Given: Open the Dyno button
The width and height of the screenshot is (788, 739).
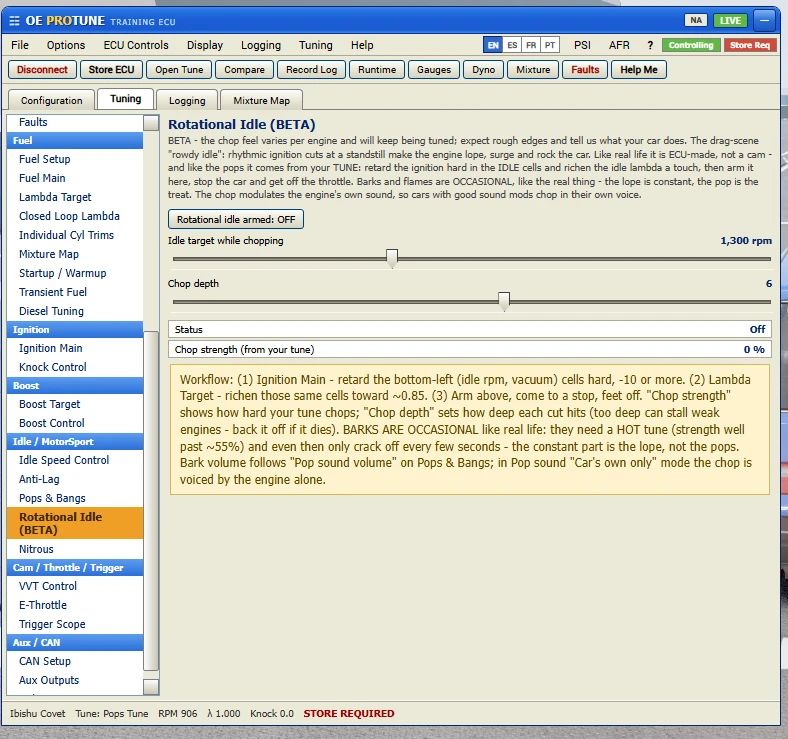Looking at the screenshot, I should (483, 70).
